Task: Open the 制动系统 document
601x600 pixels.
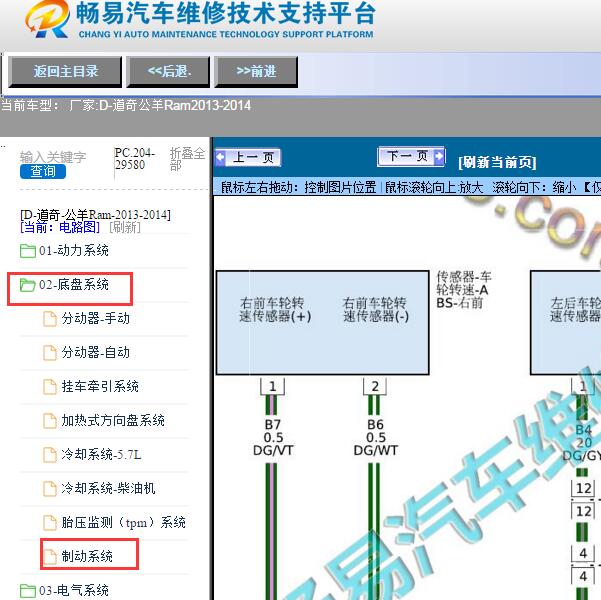Action: click(x=87, y=556)
